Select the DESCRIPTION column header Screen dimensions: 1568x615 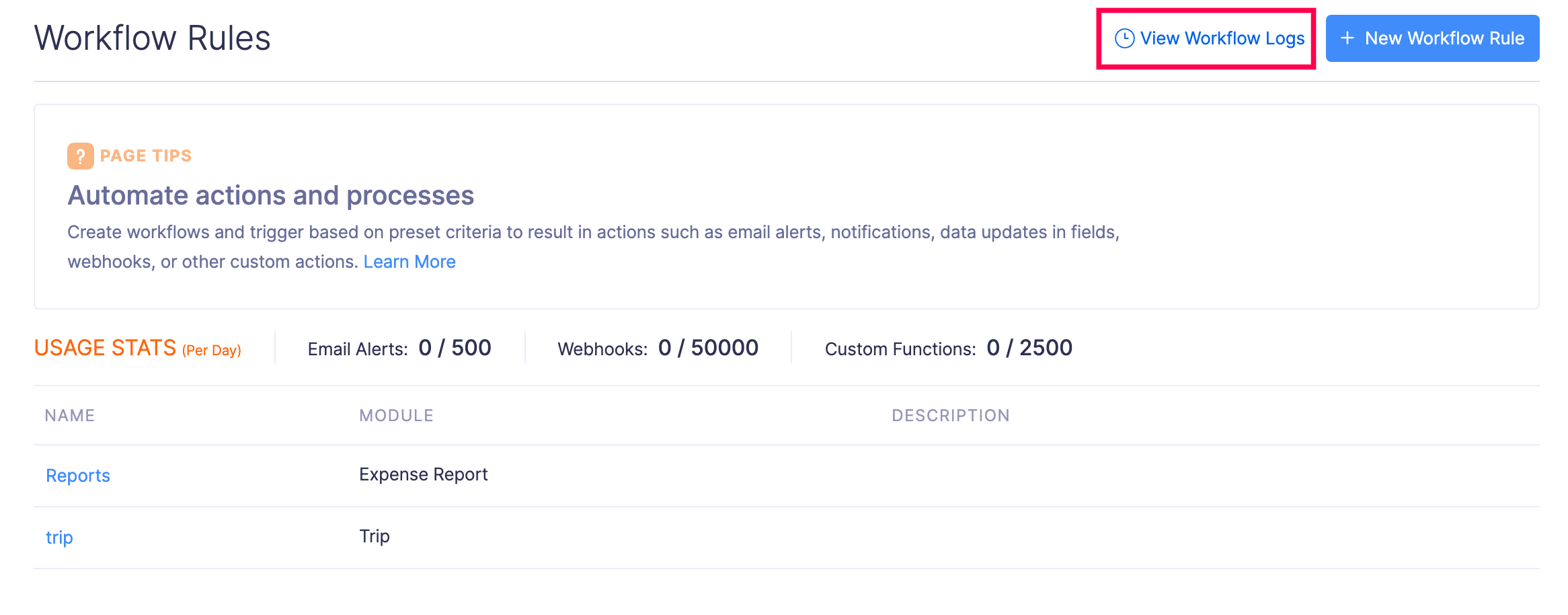(951, 415)
